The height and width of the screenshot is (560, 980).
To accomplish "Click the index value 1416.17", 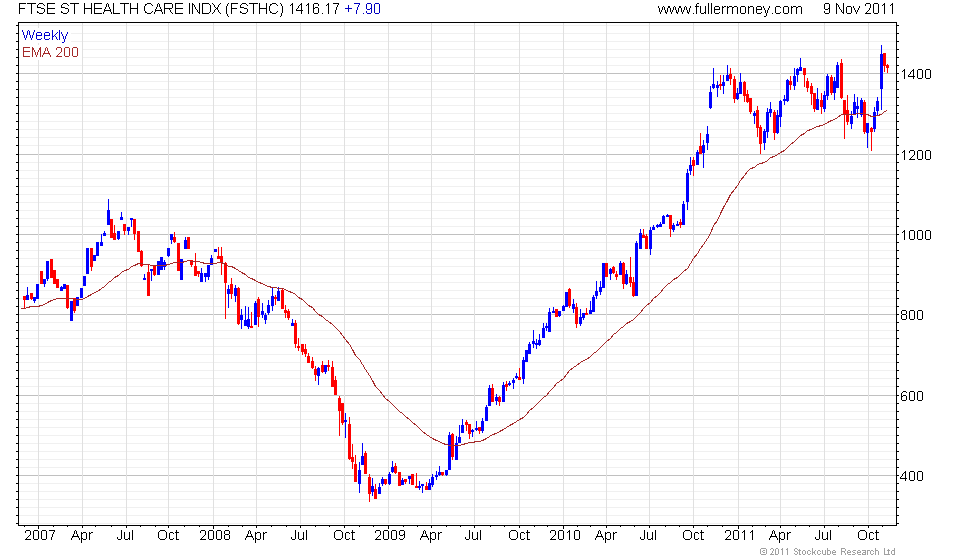I will pyautogui.click(x=314, y=9).
